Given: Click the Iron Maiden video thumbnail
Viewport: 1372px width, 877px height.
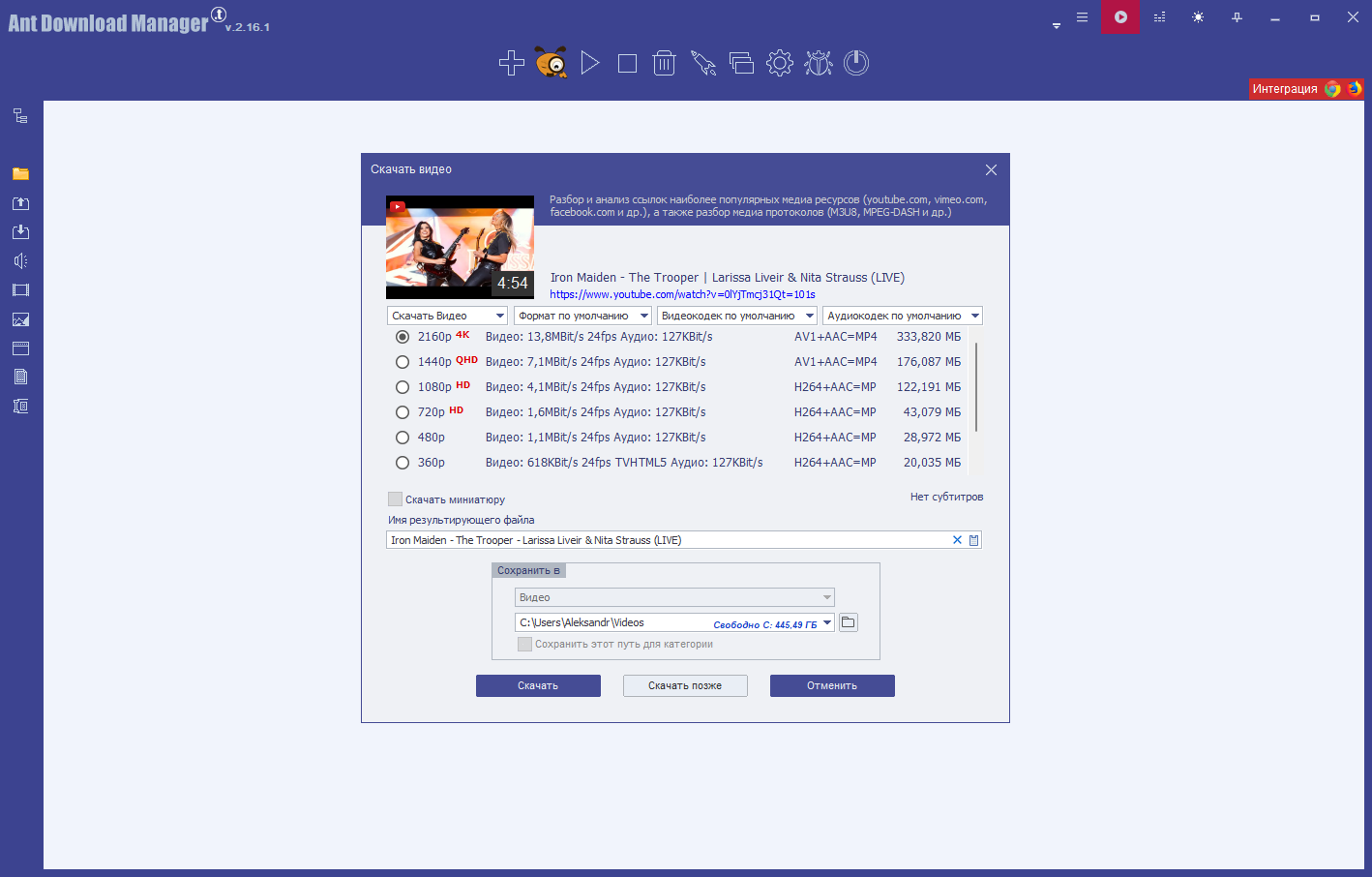Looking at the screenshot, I should click(x=460, y=247).
